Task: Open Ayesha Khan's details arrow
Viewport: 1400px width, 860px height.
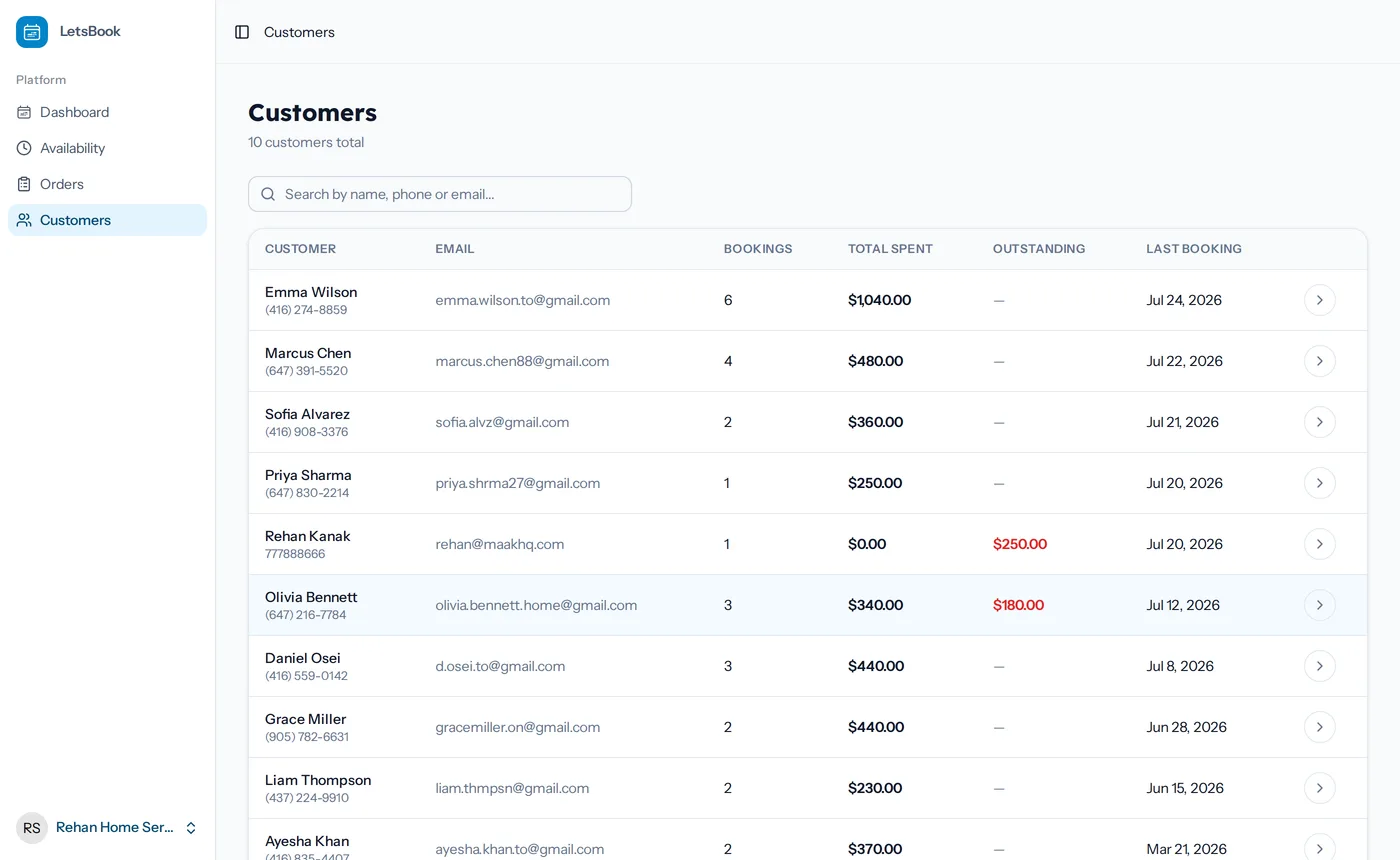Action: [x=1320, y=848]
